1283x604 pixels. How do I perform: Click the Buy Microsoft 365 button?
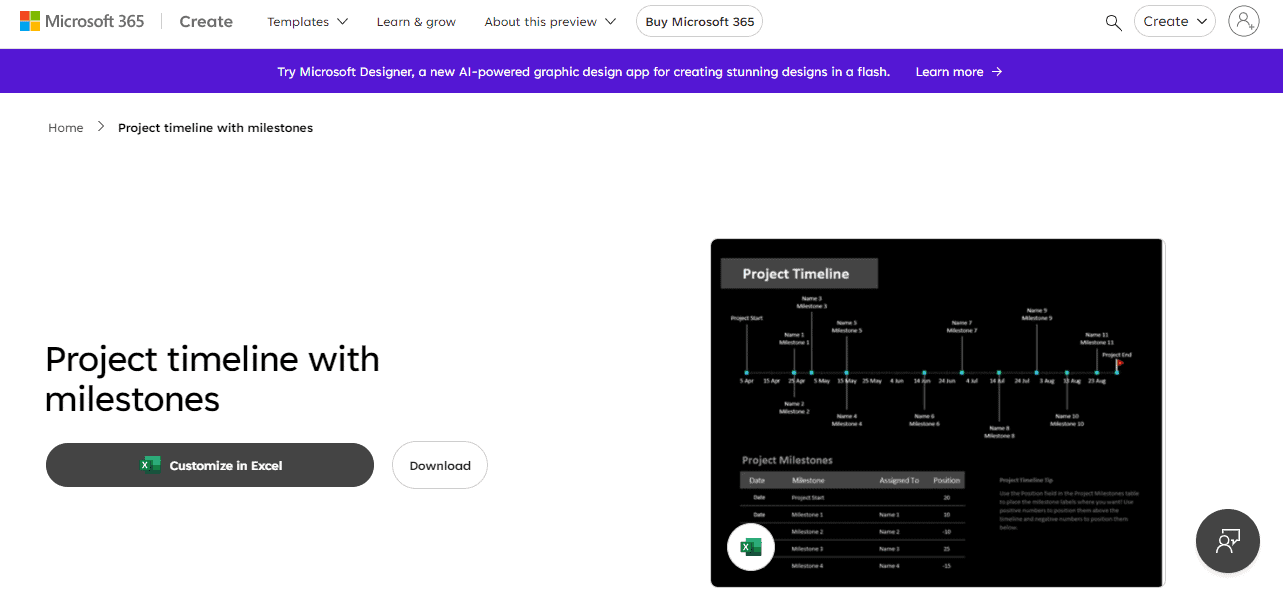click(699, 21)
